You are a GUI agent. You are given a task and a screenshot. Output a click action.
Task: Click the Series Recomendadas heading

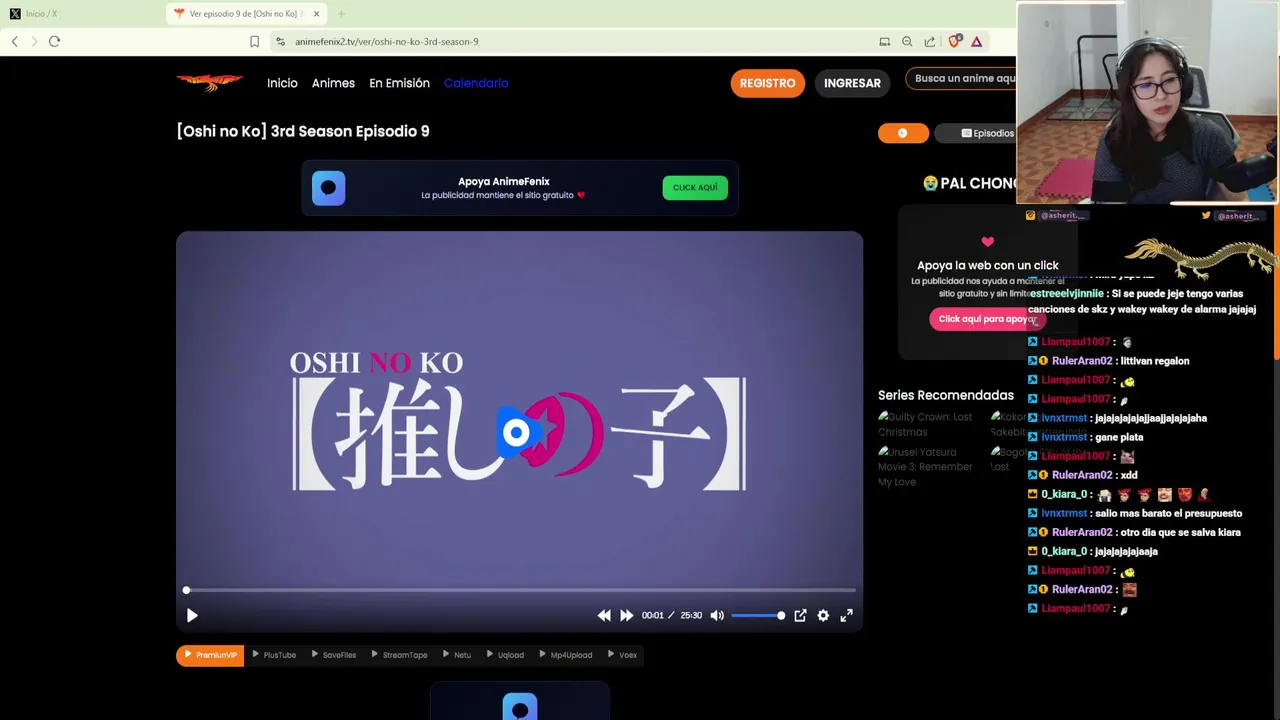tap(946, 395)
